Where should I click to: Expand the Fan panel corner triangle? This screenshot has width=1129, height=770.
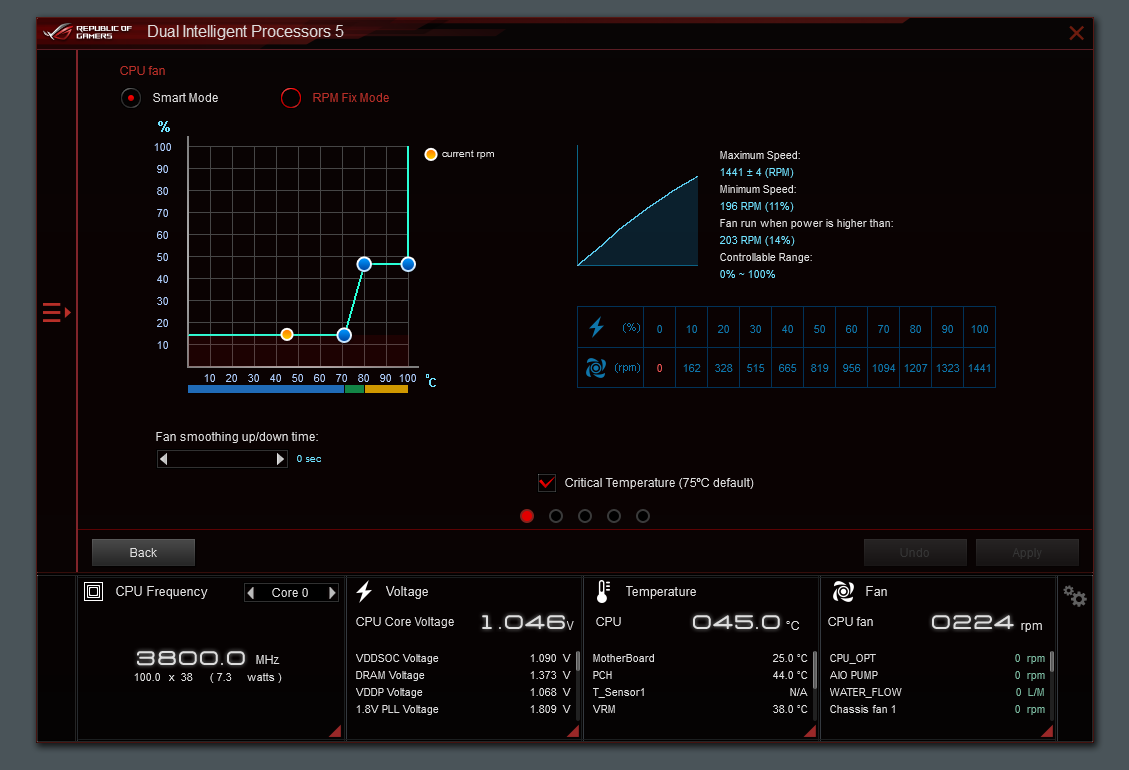[x=1048, y=731]
